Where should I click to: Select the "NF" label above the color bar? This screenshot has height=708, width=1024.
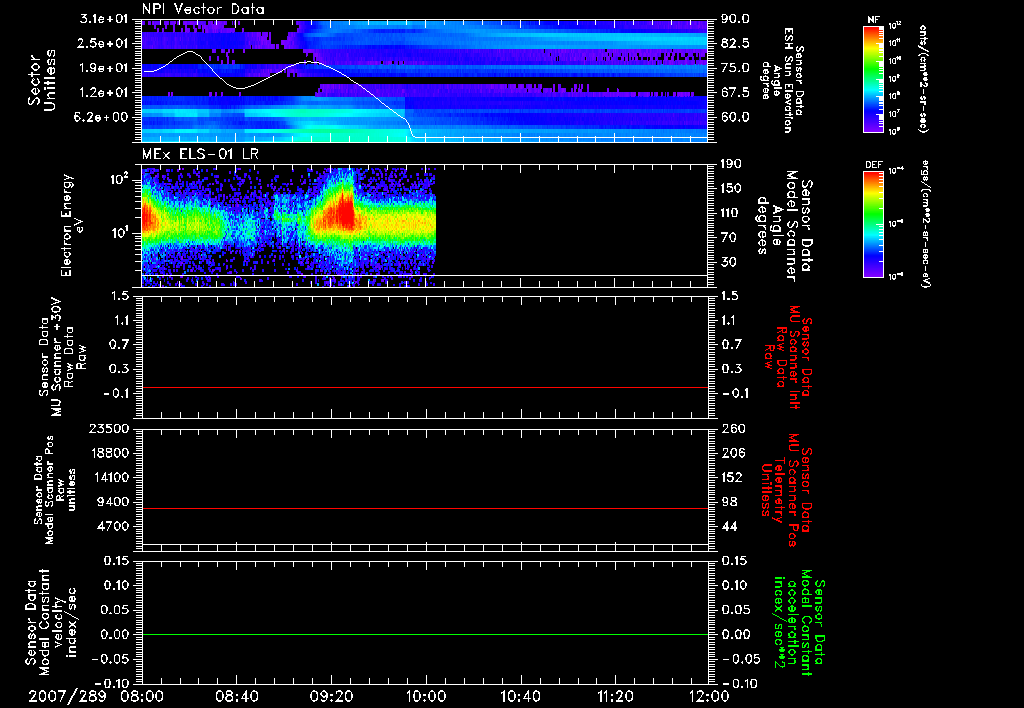(x=873, y=20)
